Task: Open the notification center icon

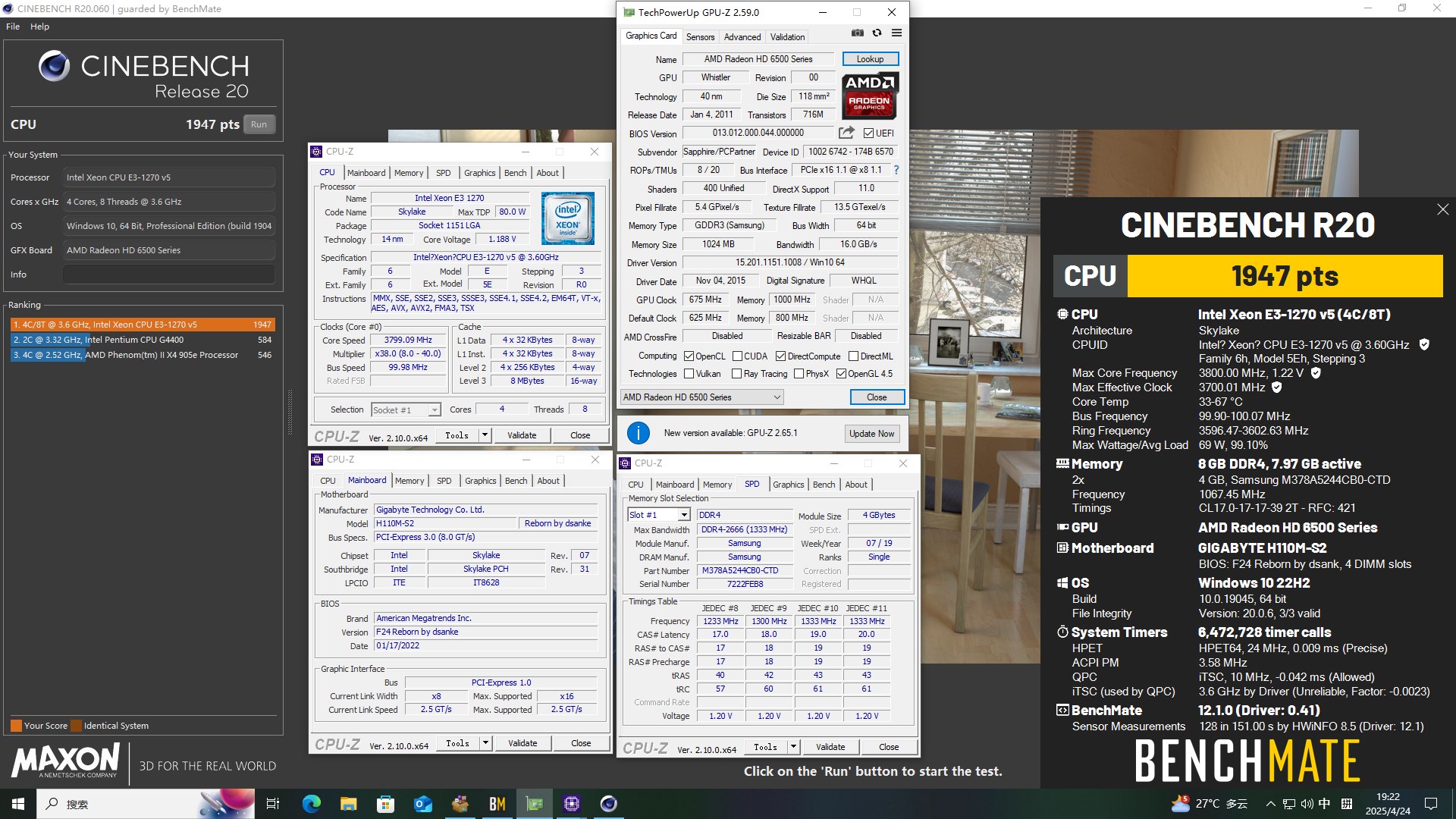Action: coord(1431,804)
